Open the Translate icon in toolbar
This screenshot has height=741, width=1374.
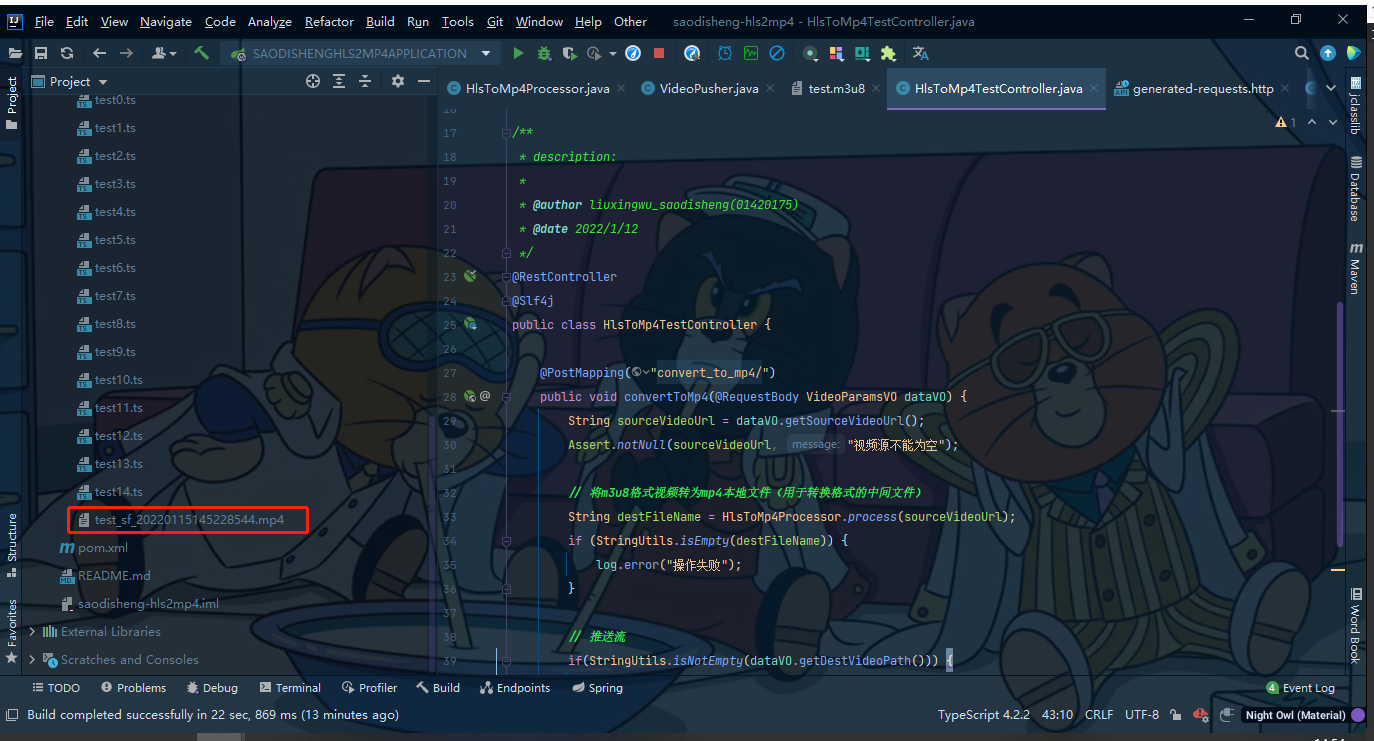click(920, 53)
